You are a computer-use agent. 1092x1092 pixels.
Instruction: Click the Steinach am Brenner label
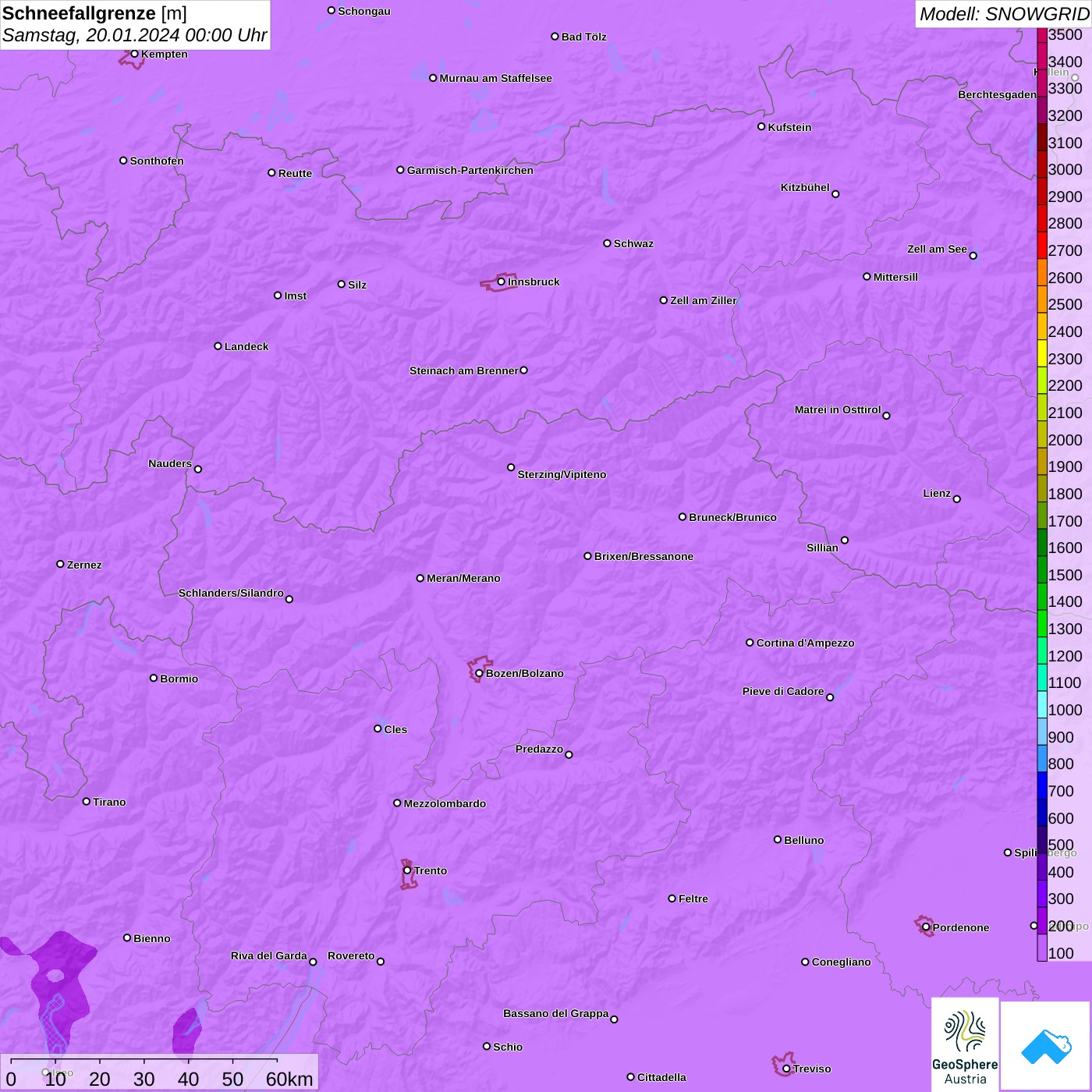click(464, 370)
